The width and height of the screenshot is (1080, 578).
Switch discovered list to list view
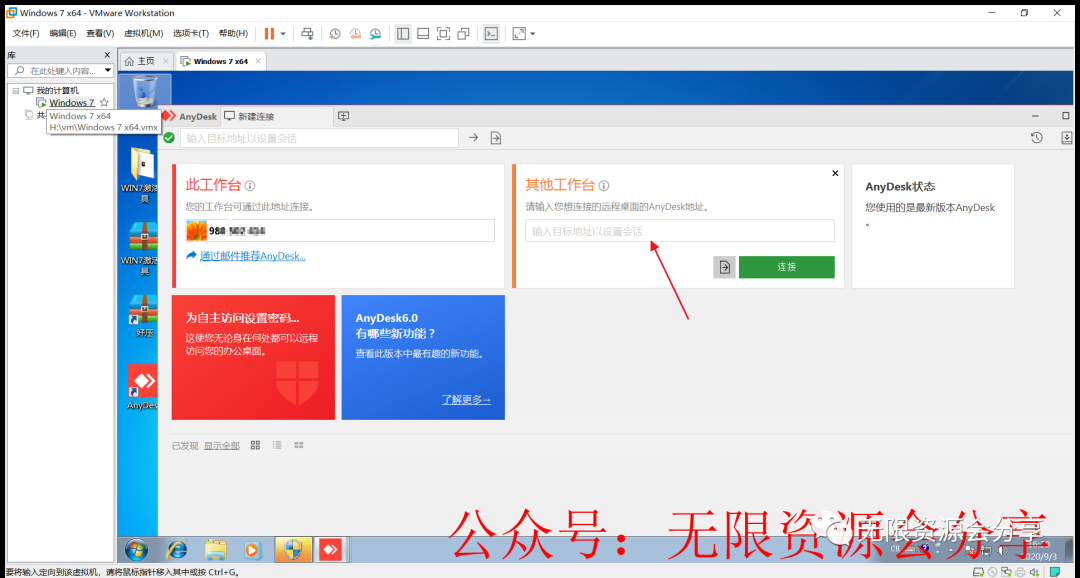click(x=277, y=445)
